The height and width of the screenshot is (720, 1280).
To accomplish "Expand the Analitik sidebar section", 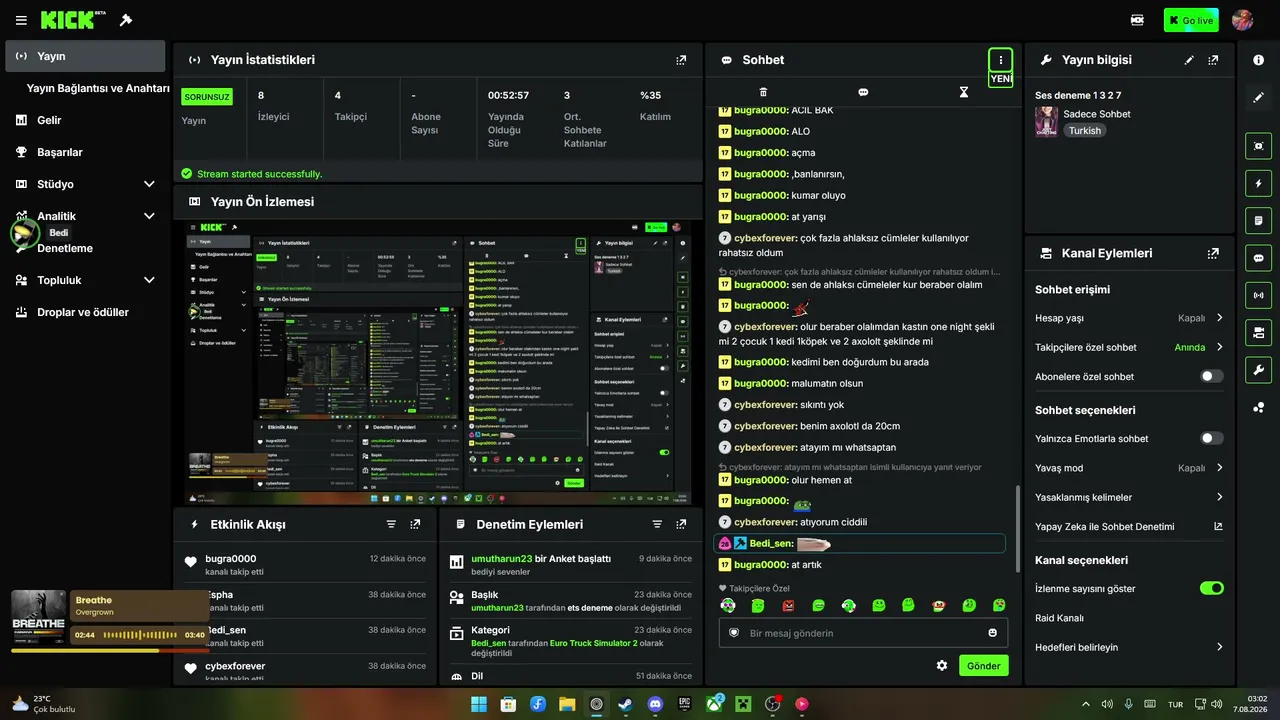I will 149,216.
